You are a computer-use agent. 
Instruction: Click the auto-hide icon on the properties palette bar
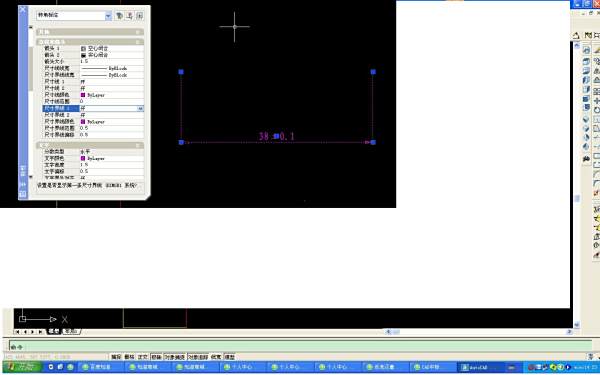click(x=23, y=185)
